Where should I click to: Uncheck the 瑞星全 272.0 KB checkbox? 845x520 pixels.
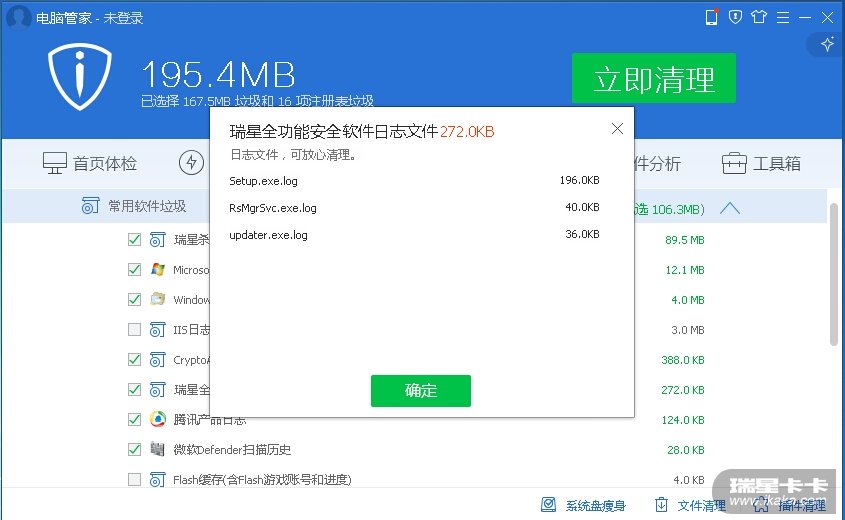point(134,389)
